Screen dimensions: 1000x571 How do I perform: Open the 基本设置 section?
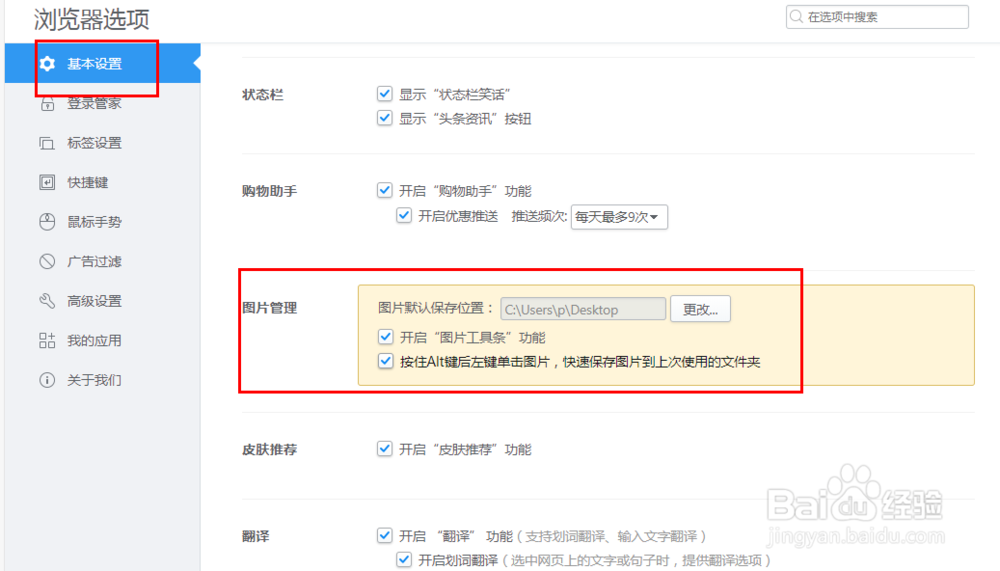coord(103,64)
